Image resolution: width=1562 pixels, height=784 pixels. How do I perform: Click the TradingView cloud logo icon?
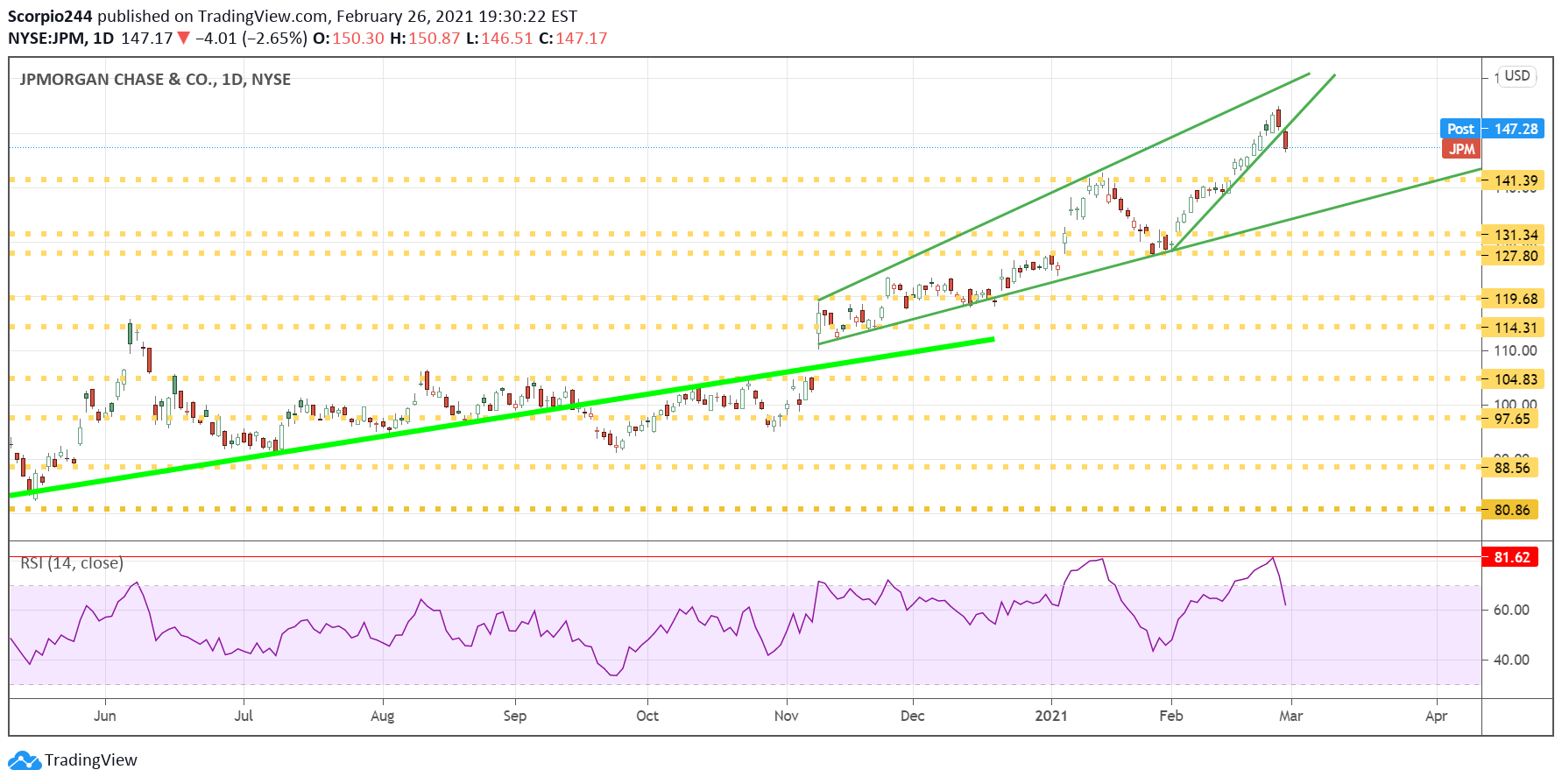coord(24,759)
